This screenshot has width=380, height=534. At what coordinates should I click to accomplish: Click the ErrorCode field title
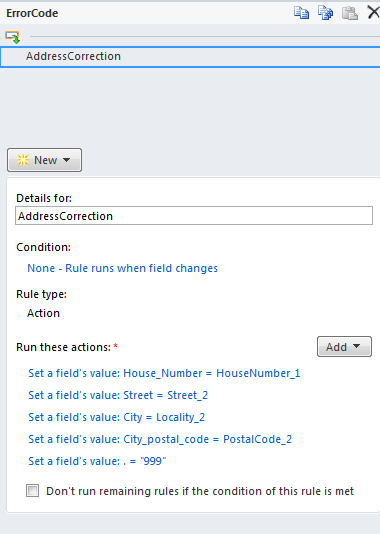tap(32, 13)
